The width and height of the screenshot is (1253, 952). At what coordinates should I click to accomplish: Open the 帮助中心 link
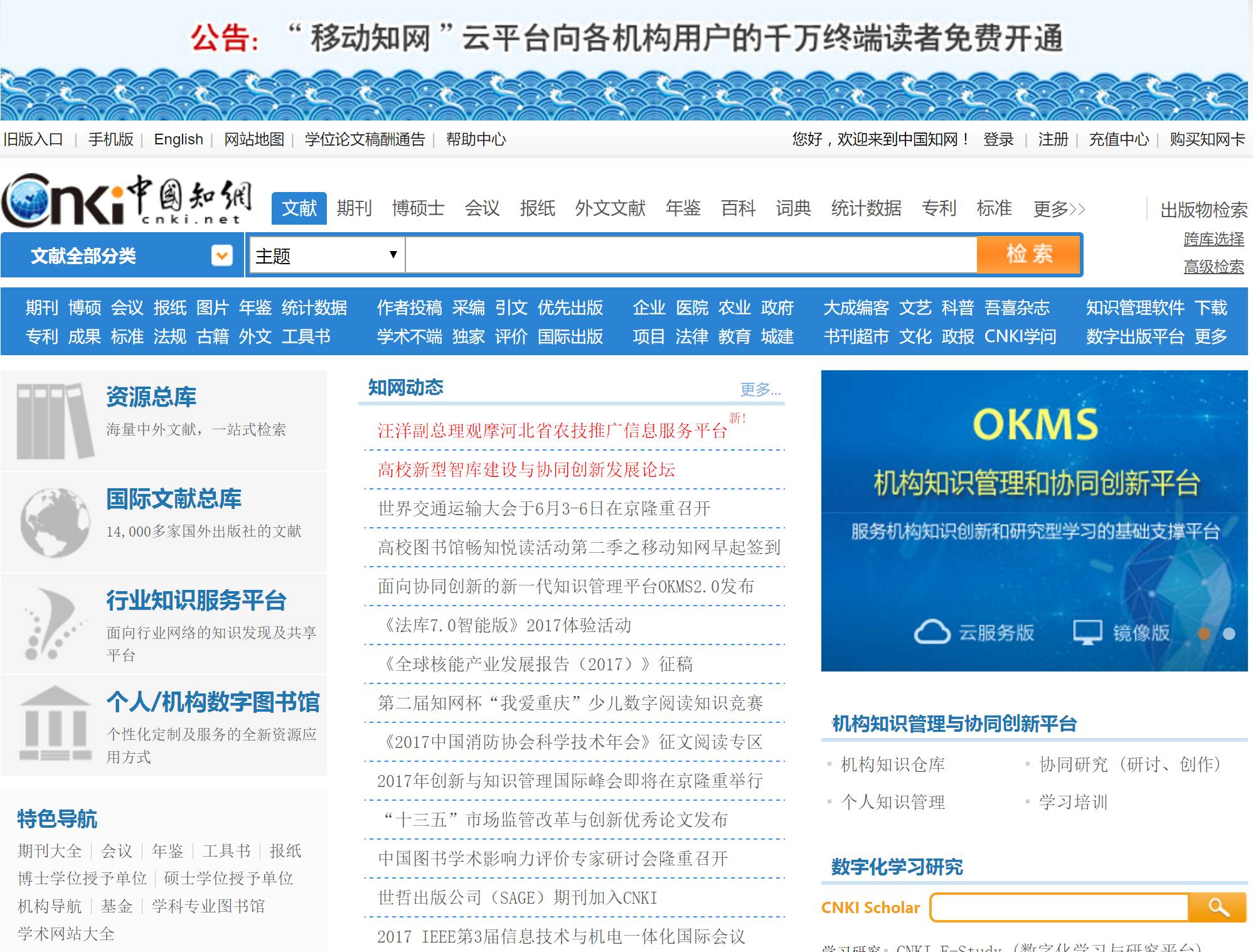(476, 139)
